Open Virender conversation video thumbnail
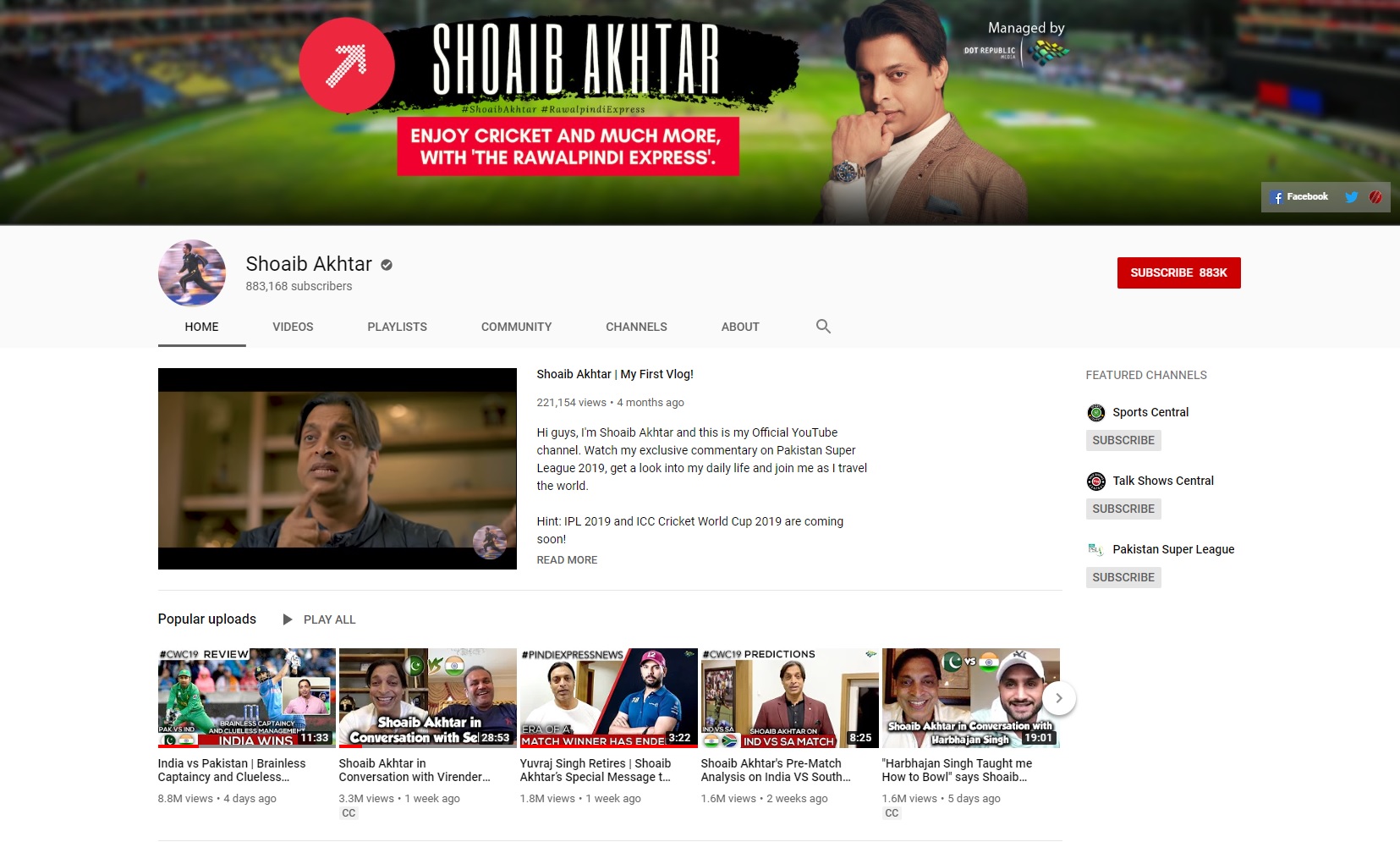 click(427, 698)
